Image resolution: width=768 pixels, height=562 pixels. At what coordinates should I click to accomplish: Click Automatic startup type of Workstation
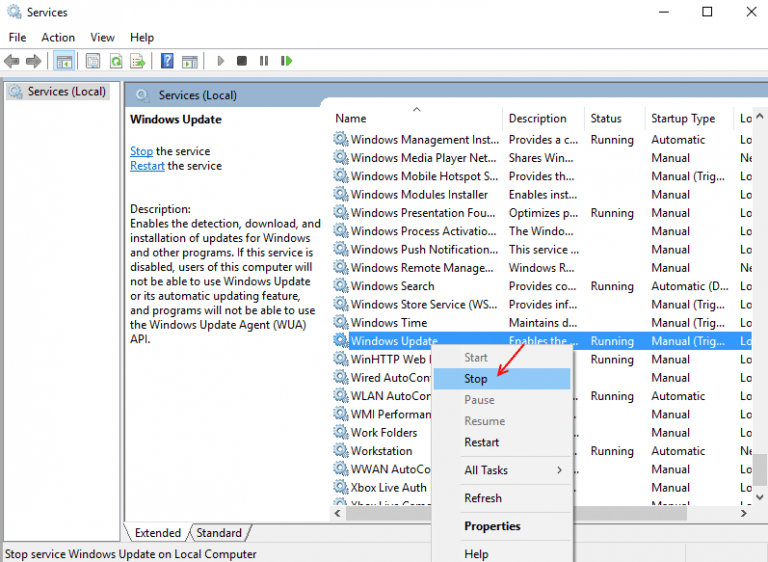(678, 450)
